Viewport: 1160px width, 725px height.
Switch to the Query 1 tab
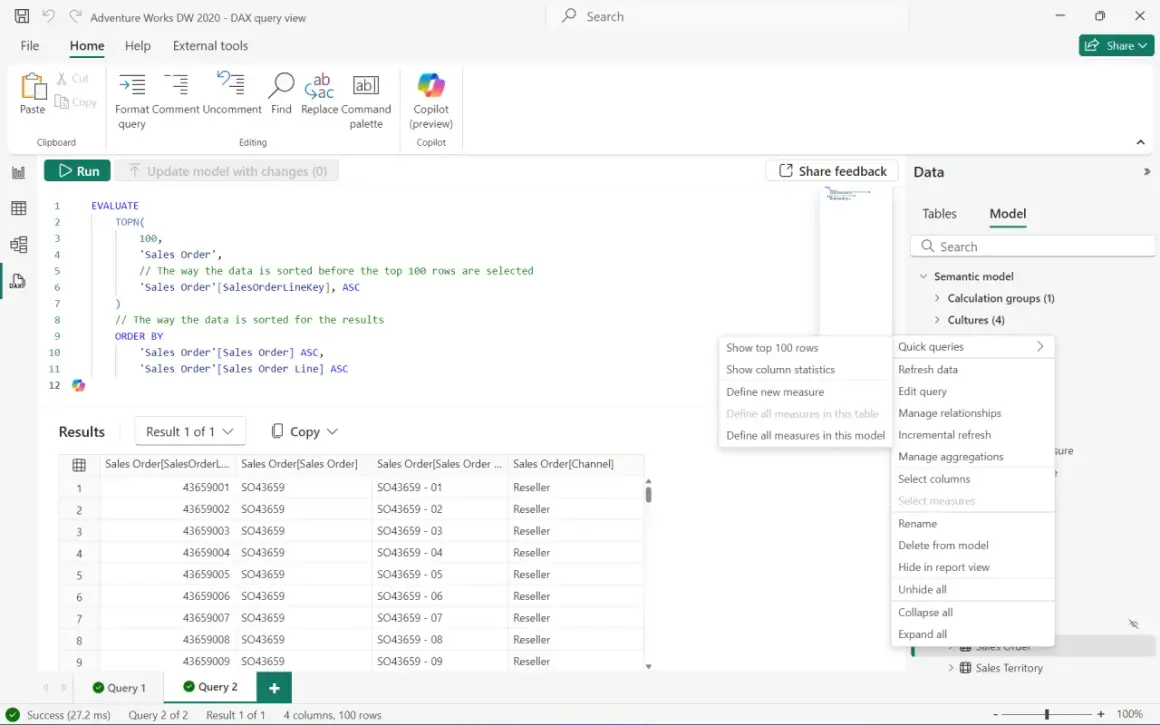(119, 687)
